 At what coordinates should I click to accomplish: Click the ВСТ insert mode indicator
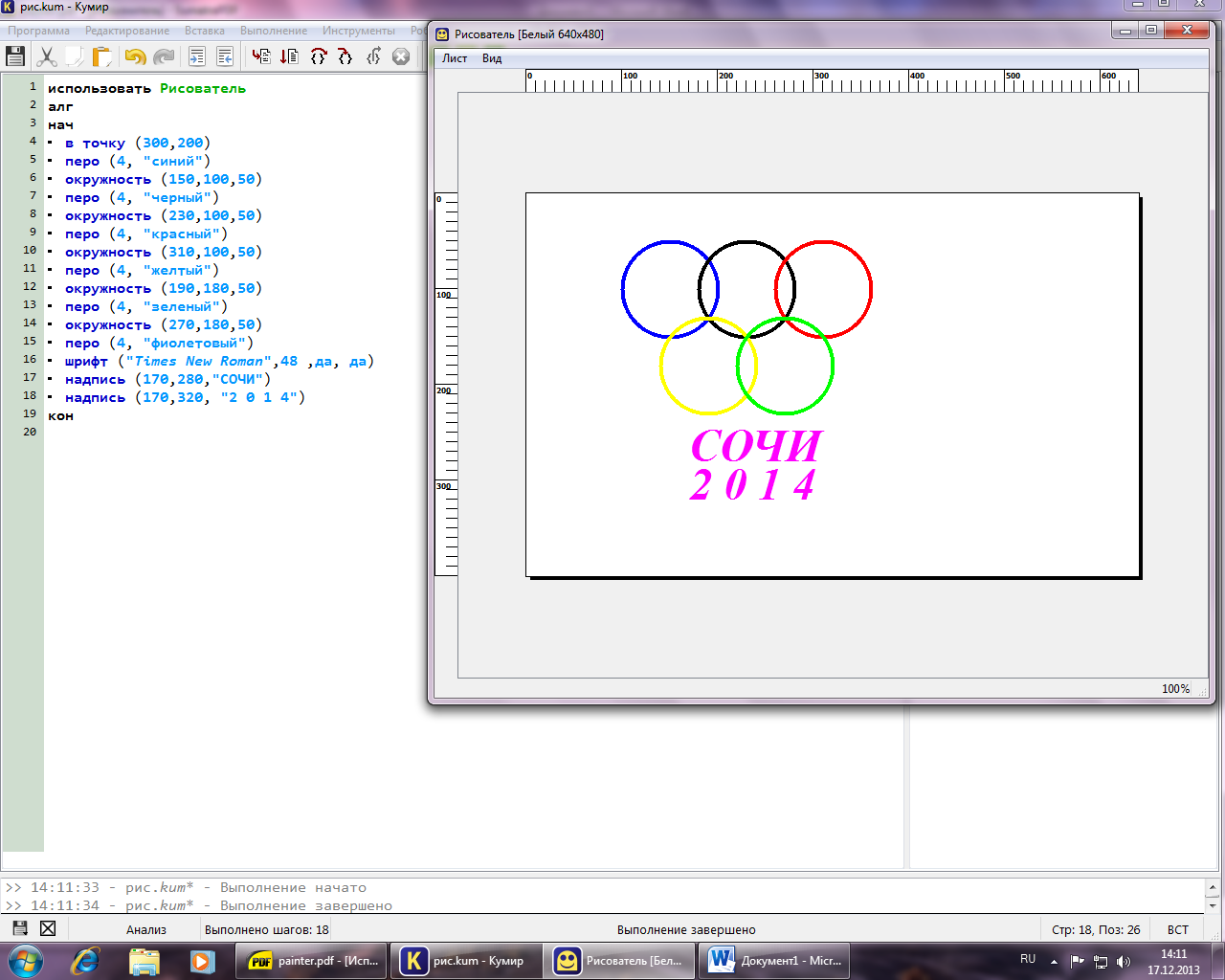pyautogui.click(x=1178, y=929)
